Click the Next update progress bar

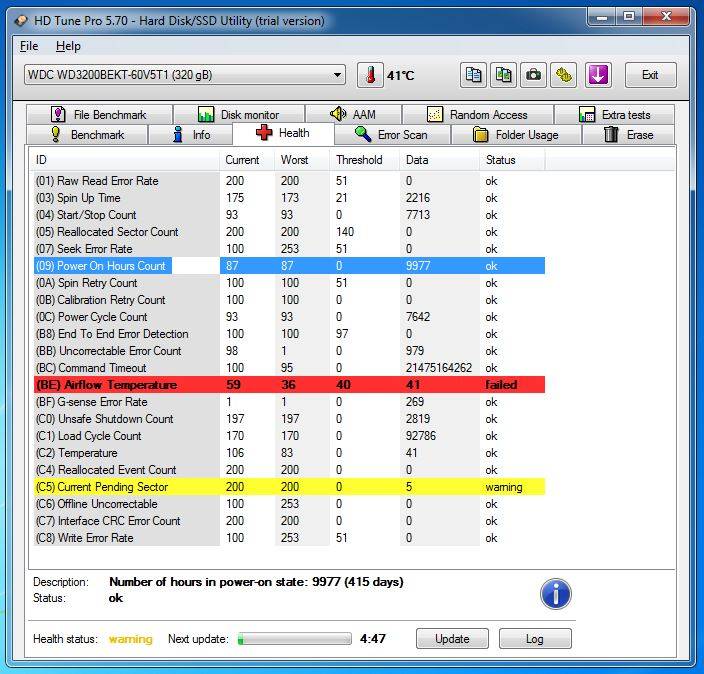[295, 639]
